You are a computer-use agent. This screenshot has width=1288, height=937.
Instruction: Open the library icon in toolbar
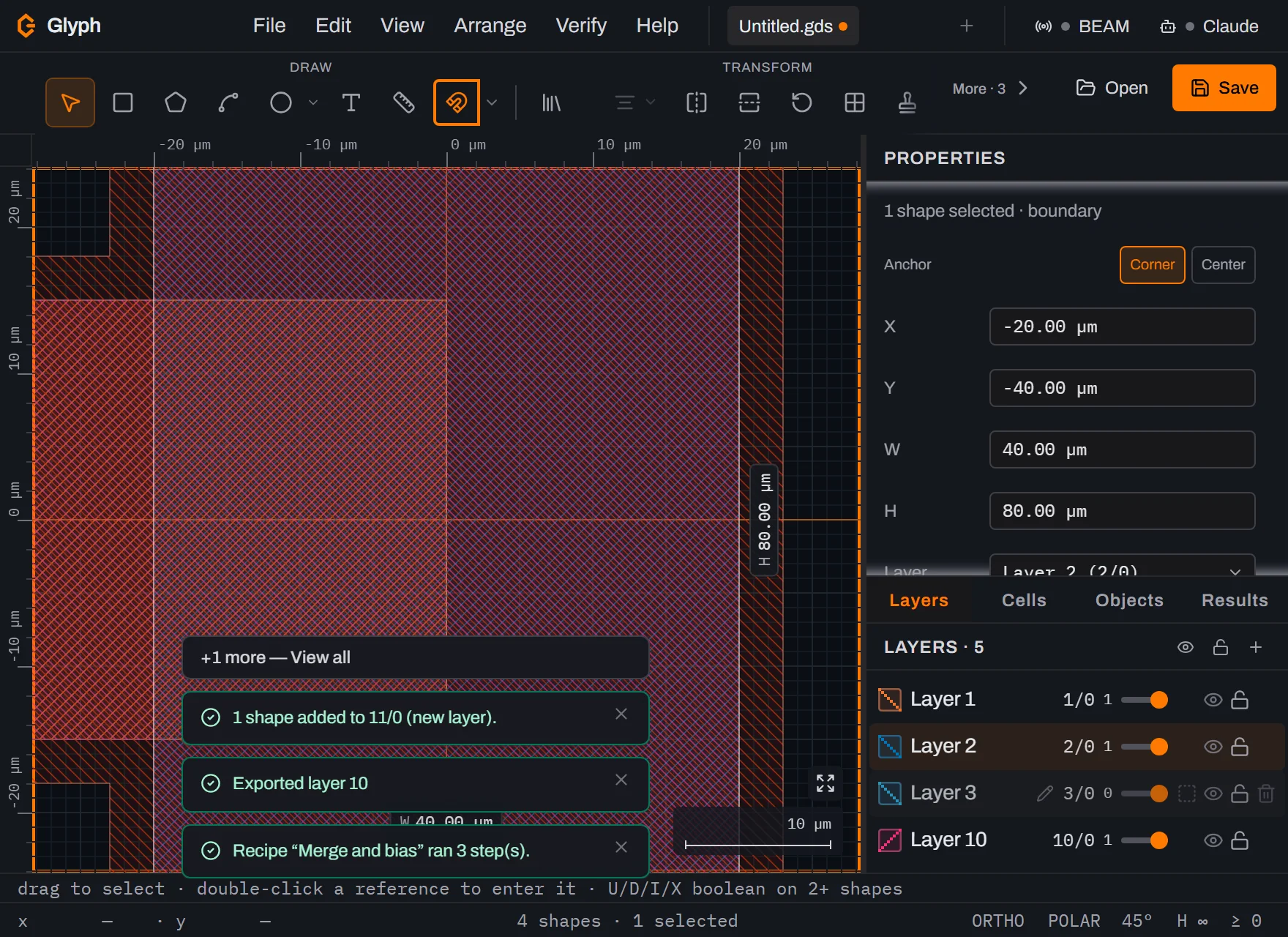point(551,102)
